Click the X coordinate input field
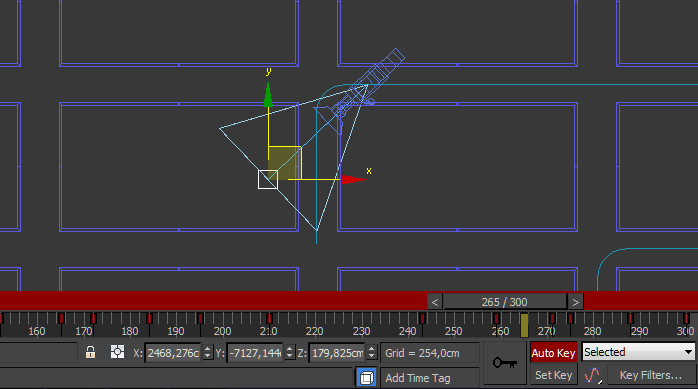Image resolution: width=698 pixels, height=389 pixels. 174,353
